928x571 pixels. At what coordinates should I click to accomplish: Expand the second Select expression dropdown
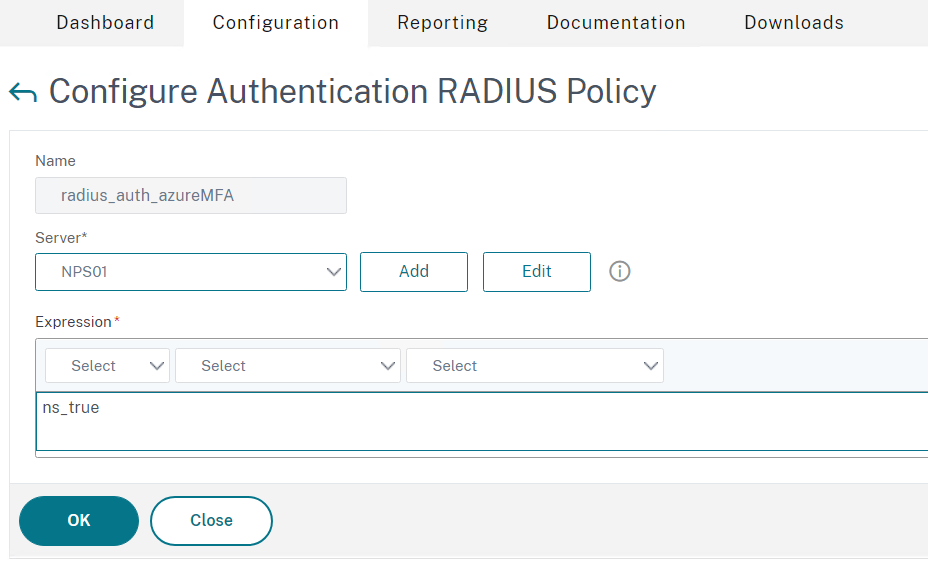pos(288,366)
